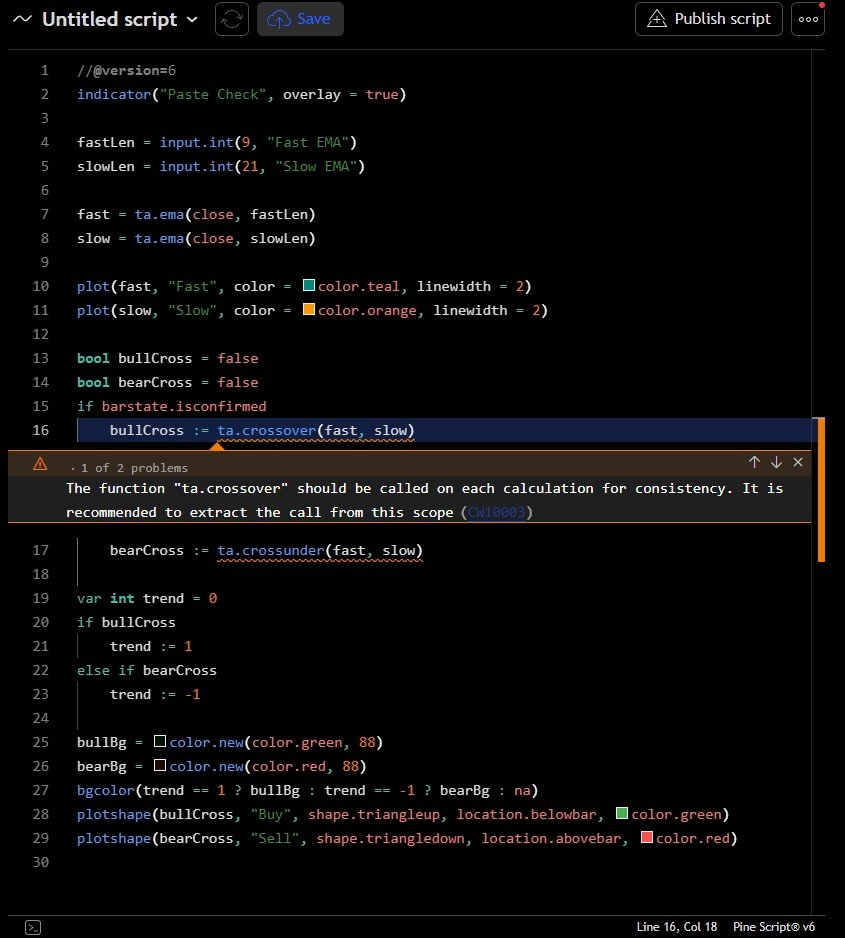
Task: Click ta.crossover on line 16
Action: 267,430
